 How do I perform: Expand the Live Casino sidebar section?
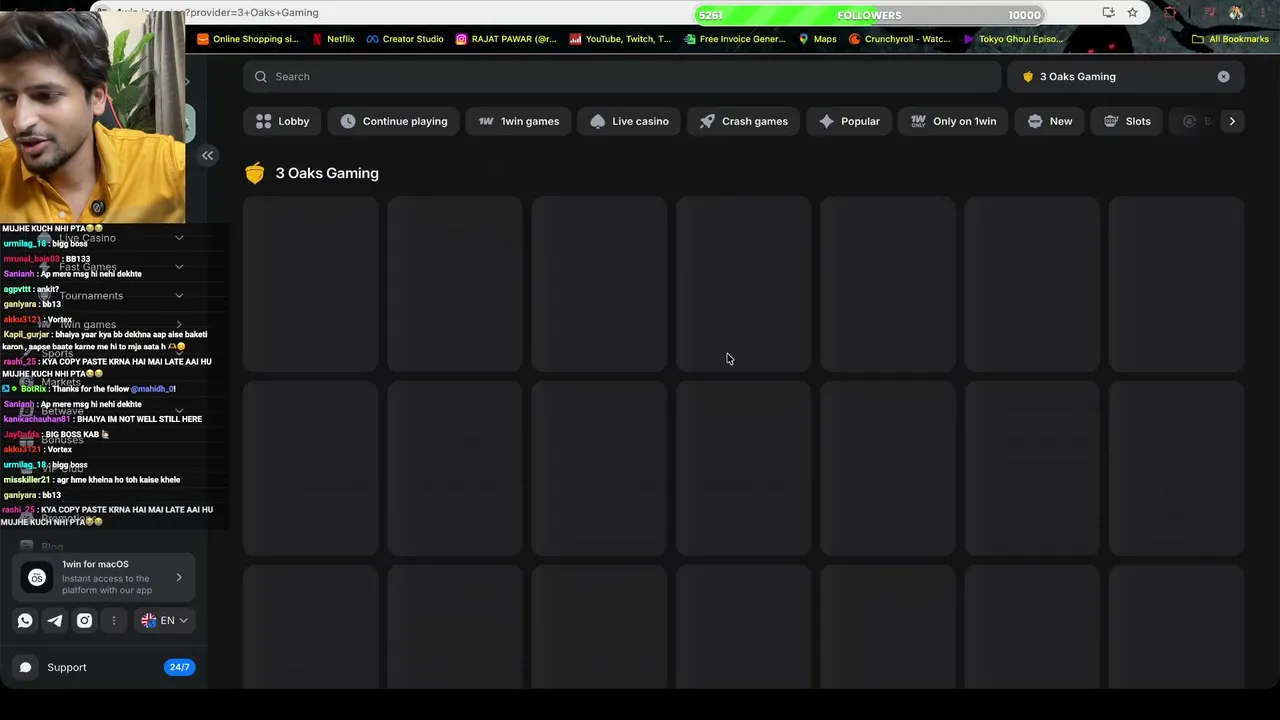179,238
